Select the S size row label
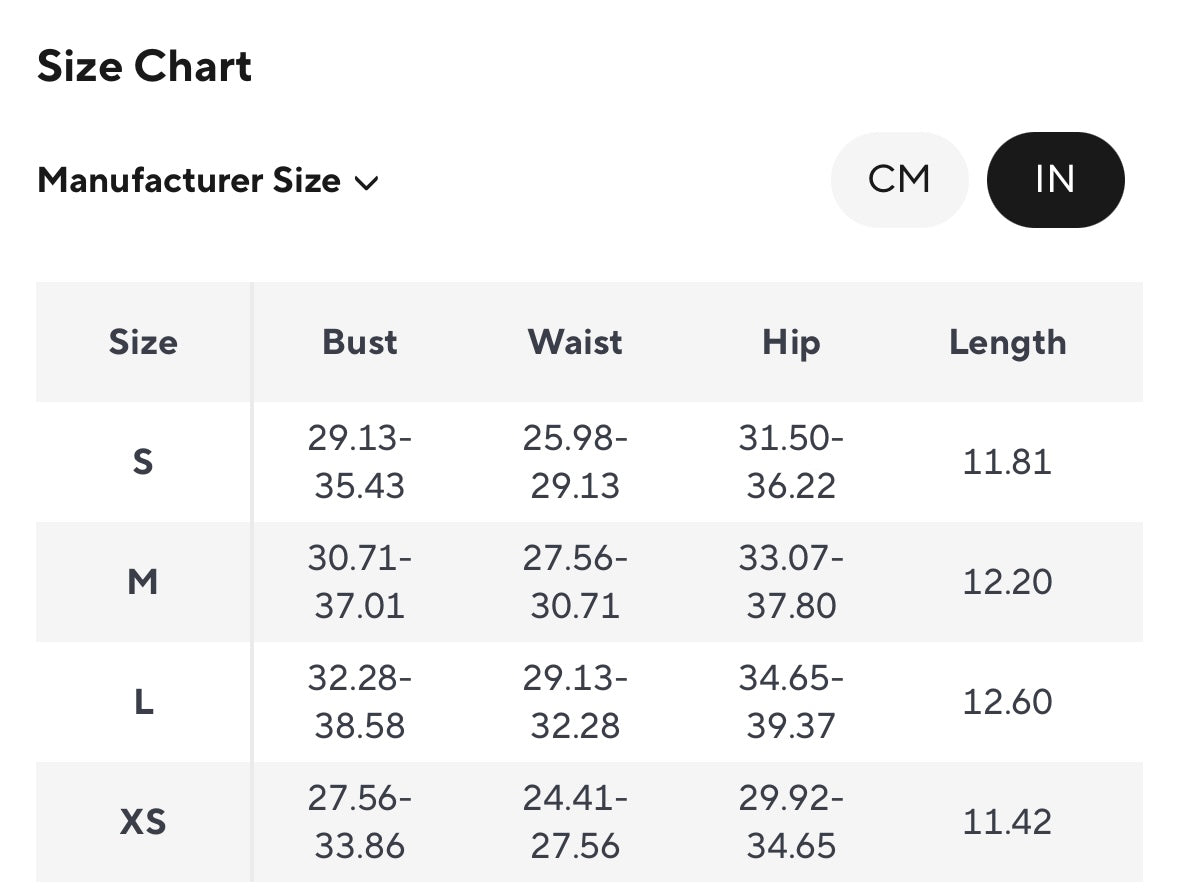 click(x=143, y=462)
